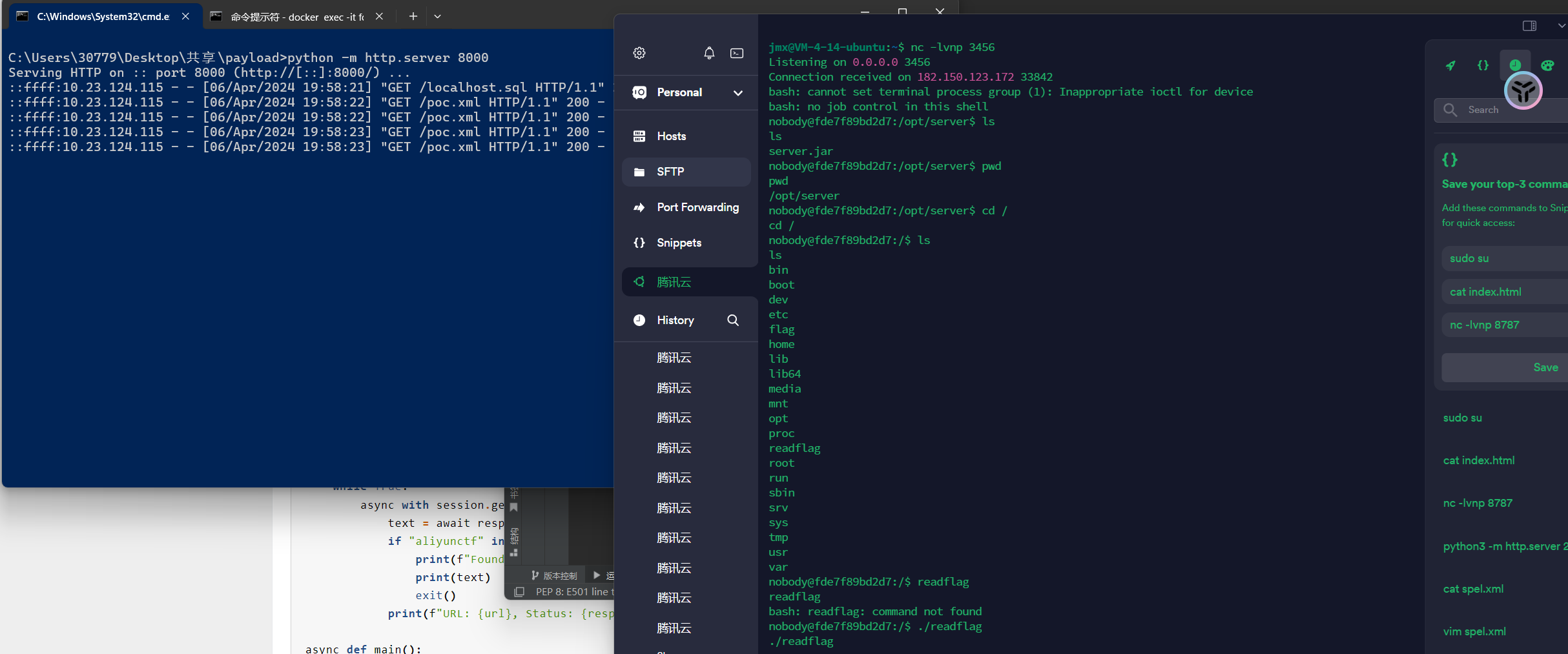The width and height of the screenshot is (1568, 654).
Task: Open the History section in the sidebar
Action: [x=675, y=320]
